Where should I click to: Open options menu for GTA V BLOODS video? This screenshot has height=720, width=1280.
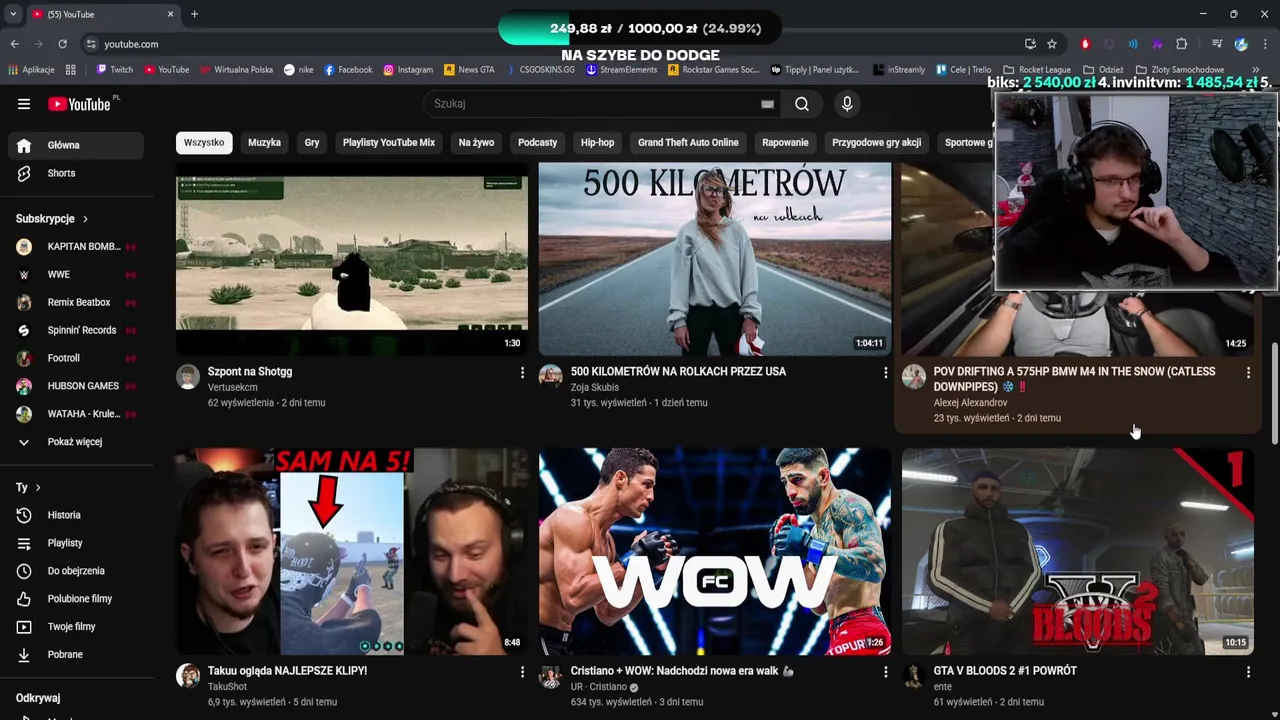tap(1248, 672)
